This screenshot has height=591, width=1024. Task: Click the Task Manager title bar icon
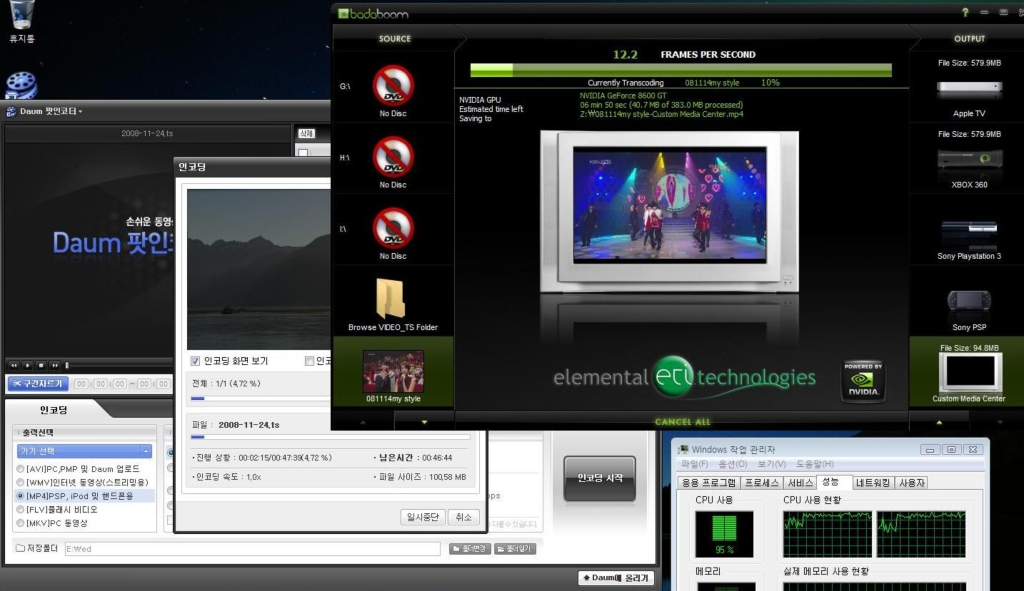pos(683,449)
